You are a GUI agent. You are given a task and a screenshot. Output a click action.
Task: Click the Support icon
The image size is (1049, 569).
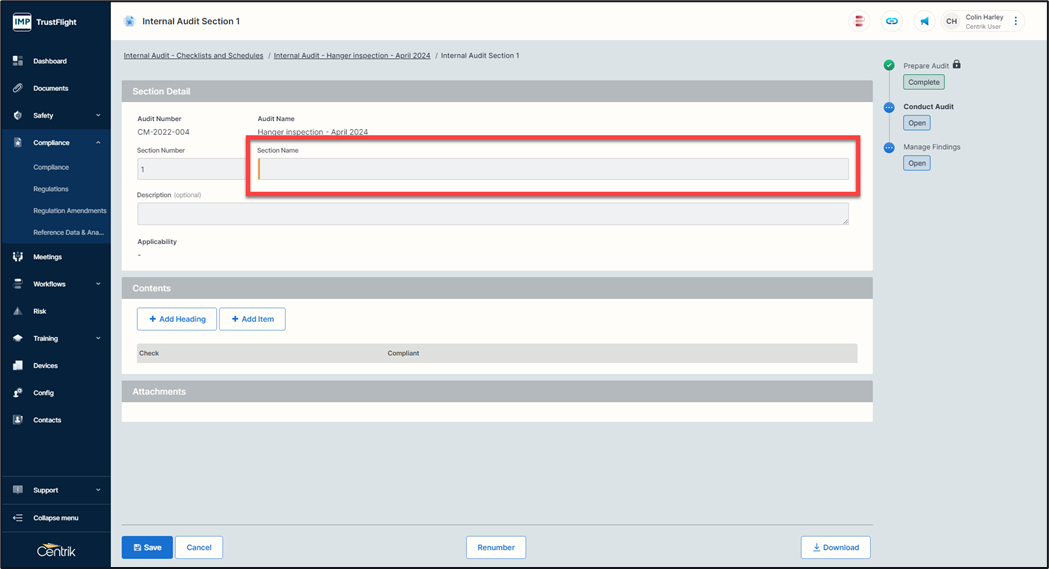click(18, 490)
